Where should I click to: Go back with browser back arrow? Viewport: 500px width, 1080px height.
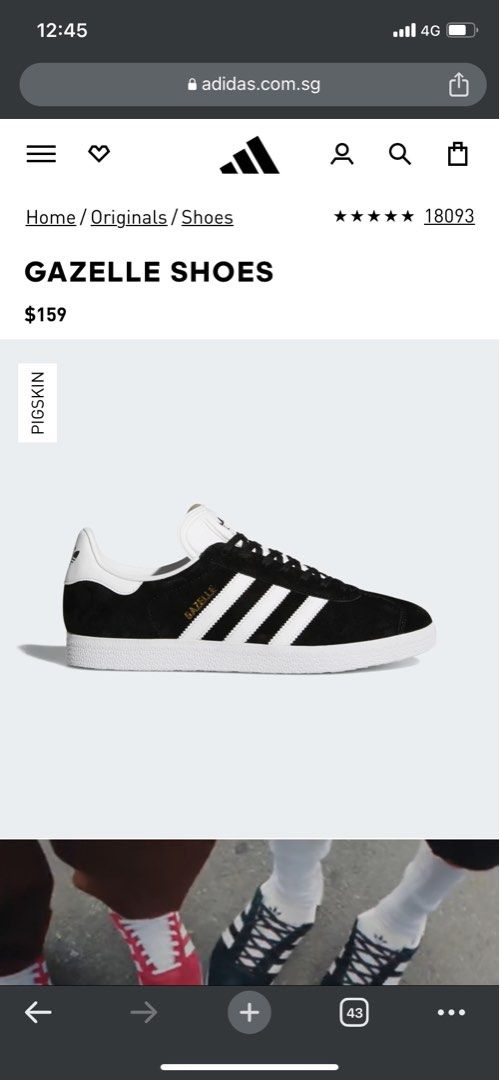(x=38, y=1012)
